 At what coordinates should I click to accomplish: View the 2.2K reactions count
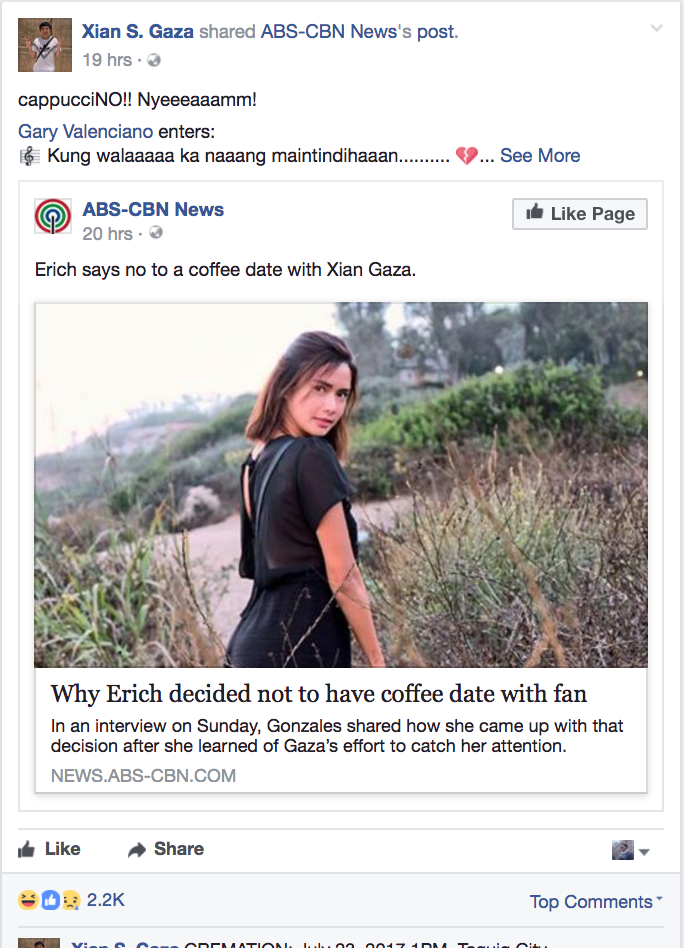tap(105, 900)
